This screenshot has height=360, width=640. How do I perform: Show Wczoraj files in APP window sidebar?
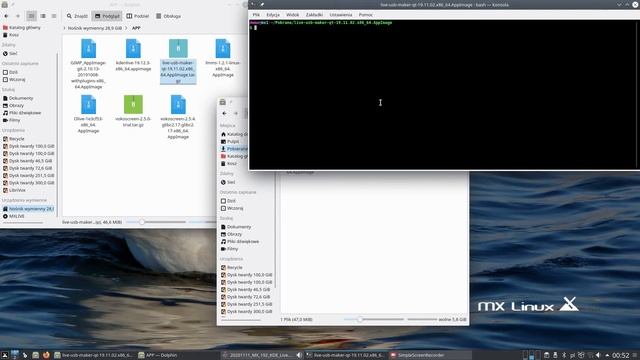pyautogui.click(x=14, y=80)
